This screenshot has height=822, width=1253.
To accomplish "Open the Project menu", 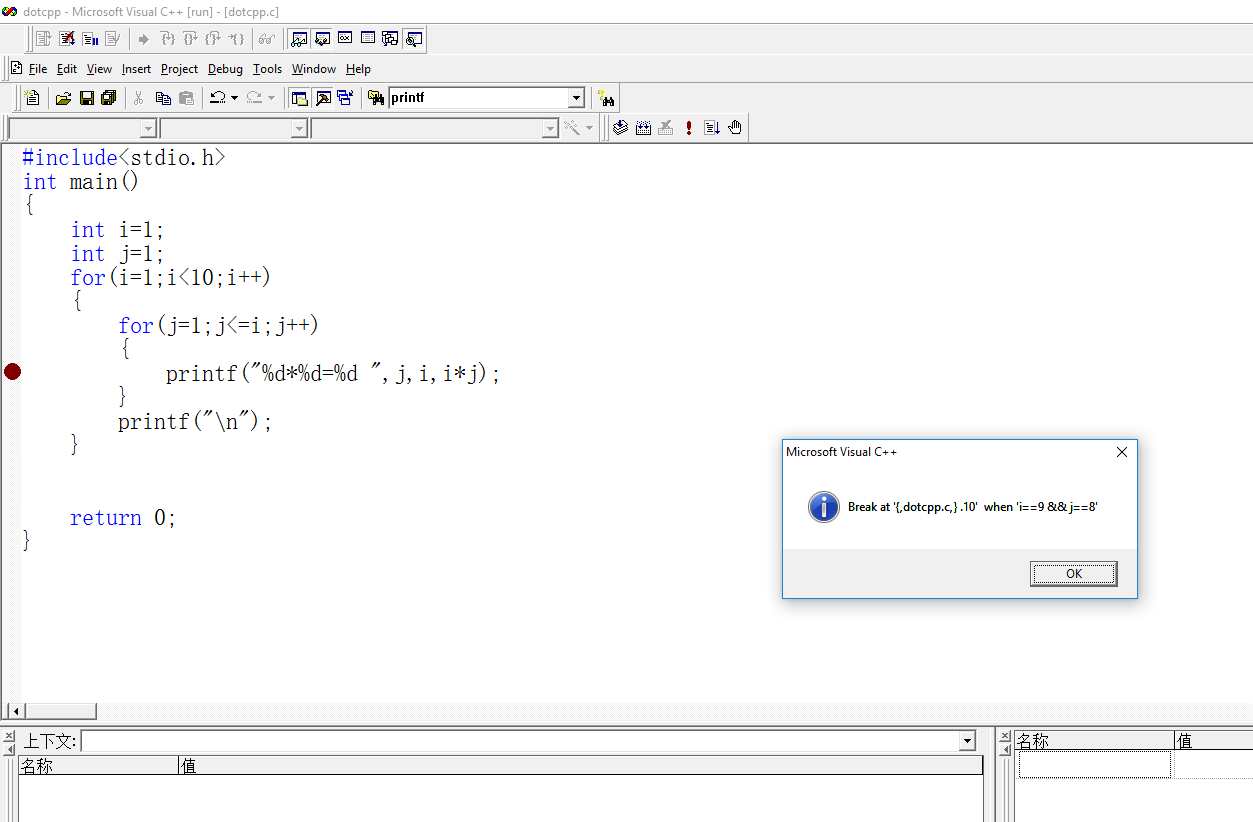I will [179, 69].
